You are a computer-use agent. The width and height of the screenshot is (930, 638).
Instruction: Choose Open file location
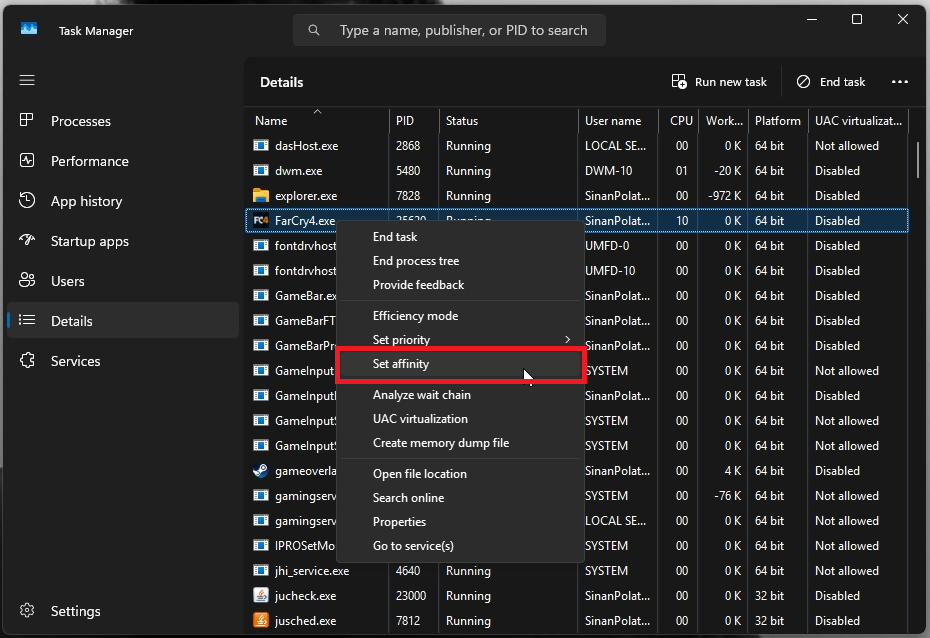pos(460,474)
